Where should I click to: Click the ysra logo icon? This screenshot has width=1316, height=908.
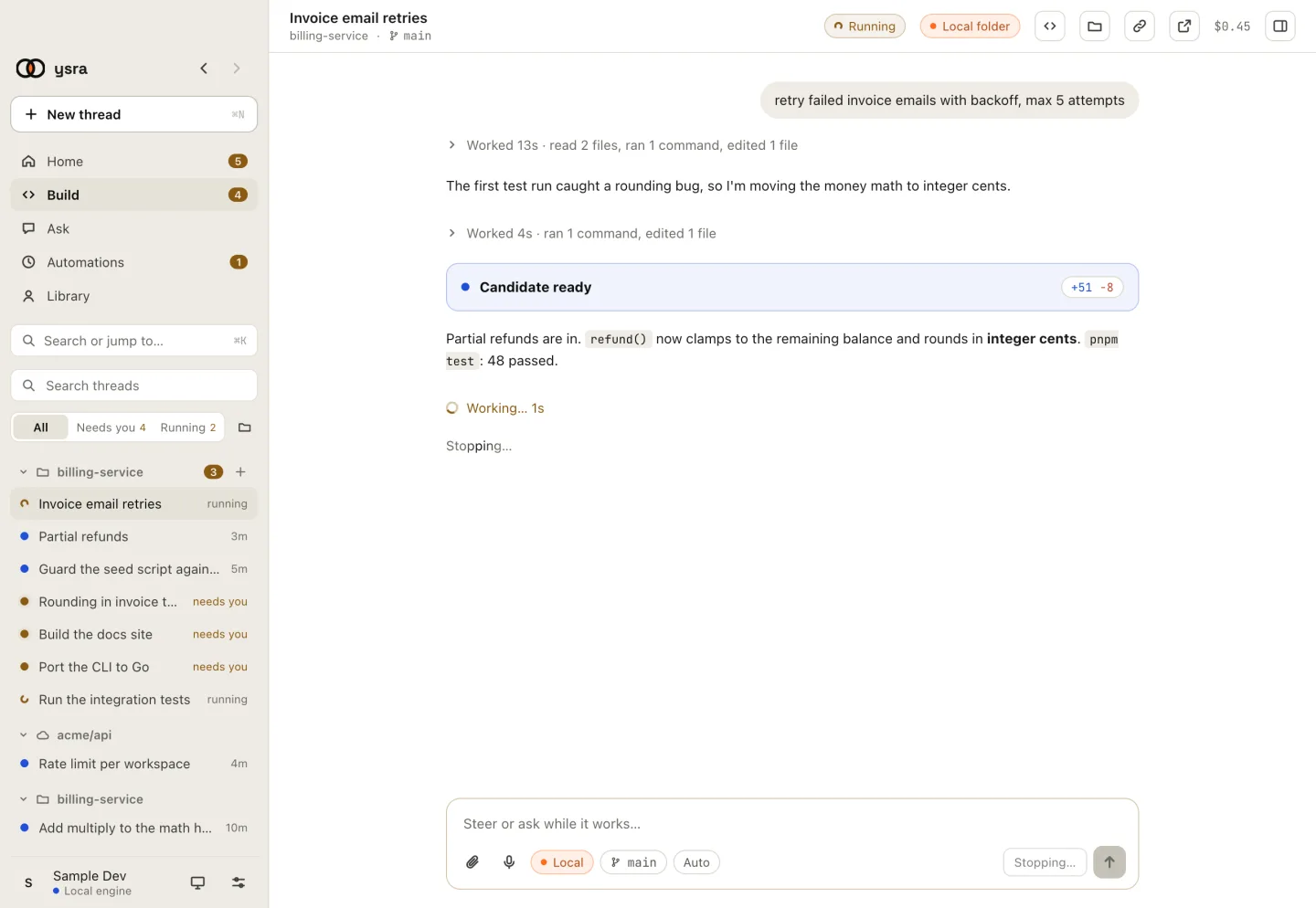click(x=30, y=69)
